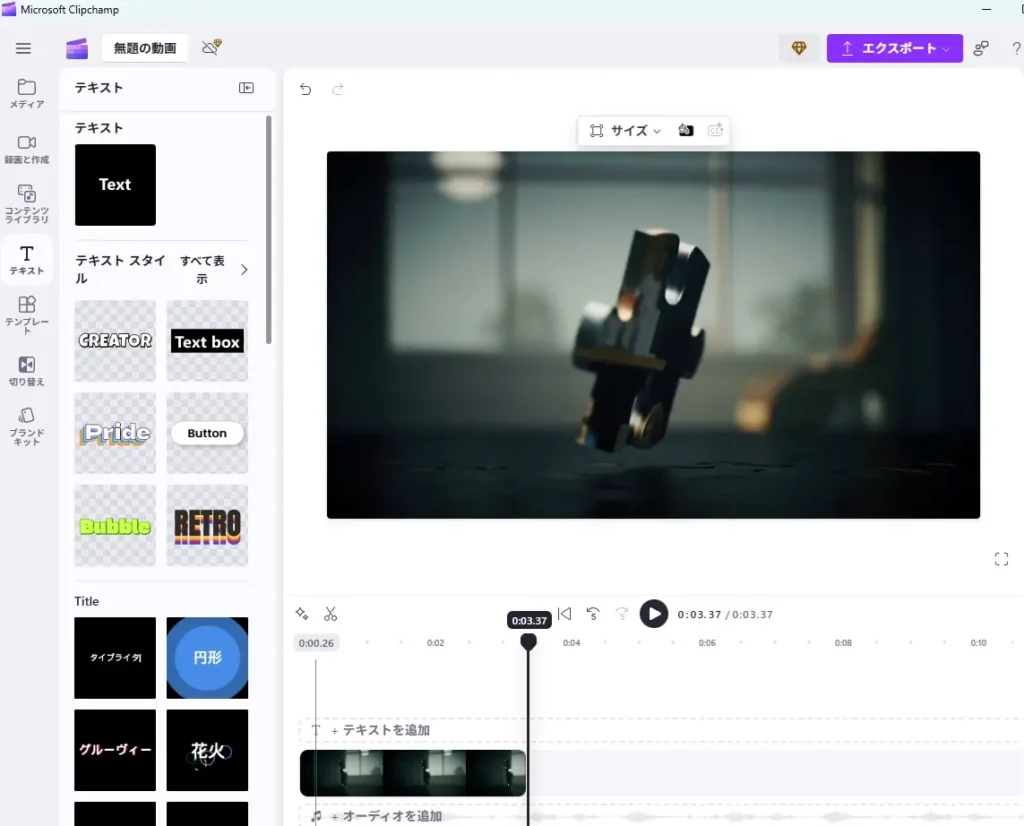Undo the last action
1024x826 pixels.
pos(306,89)
